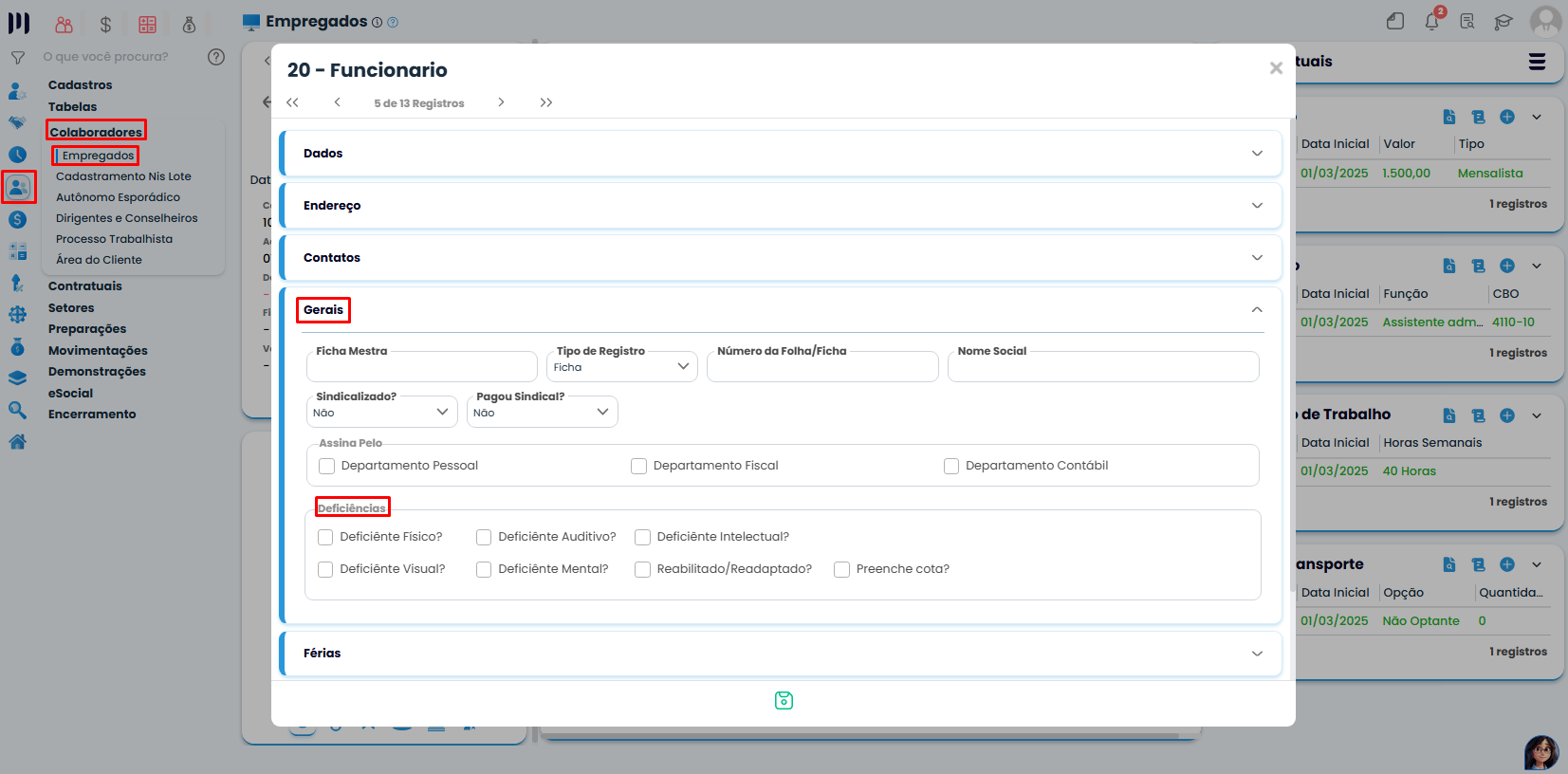1568x774 pixels.
Task: Expand the Férias section
Action: coord(780,654)
